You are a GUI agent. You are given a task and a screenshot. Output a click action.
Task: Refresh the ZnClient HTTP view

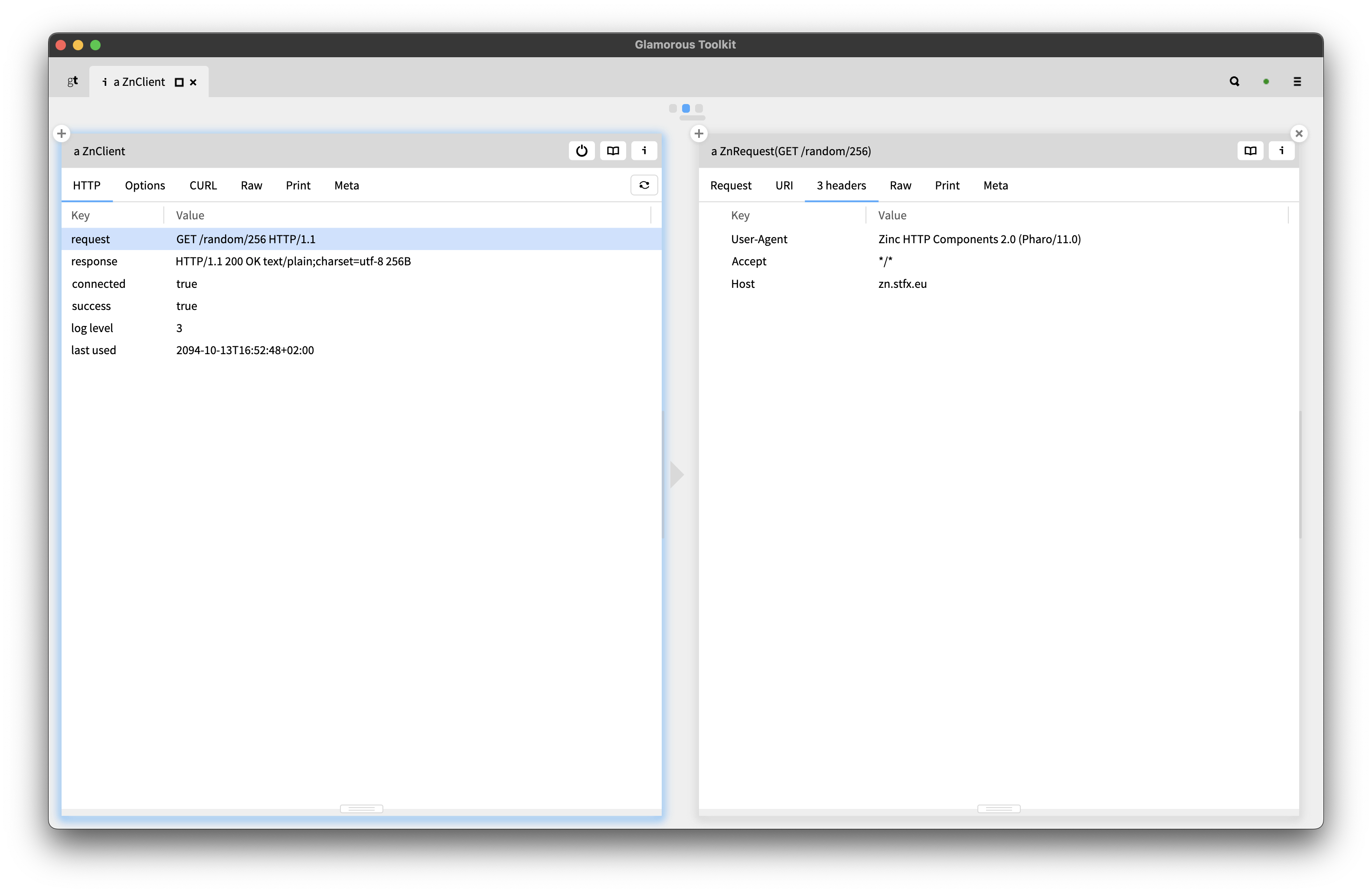click(644, 185)
